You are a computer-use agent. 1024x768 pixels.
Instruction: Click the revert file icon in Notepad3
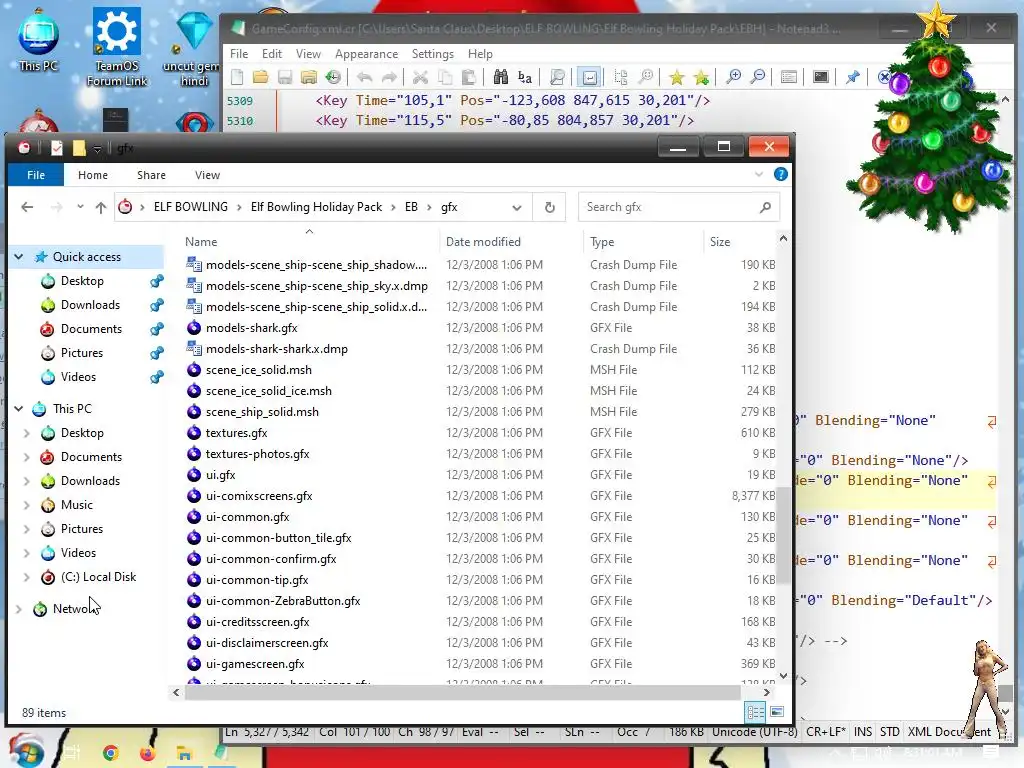coord(333,78)
